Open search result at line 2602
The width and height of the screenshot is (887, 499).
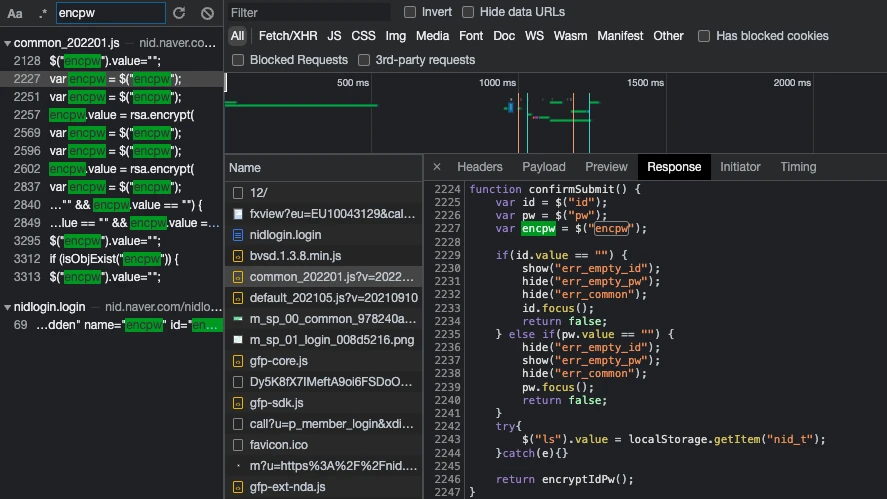pyautogui.click(x=112, y=169)
